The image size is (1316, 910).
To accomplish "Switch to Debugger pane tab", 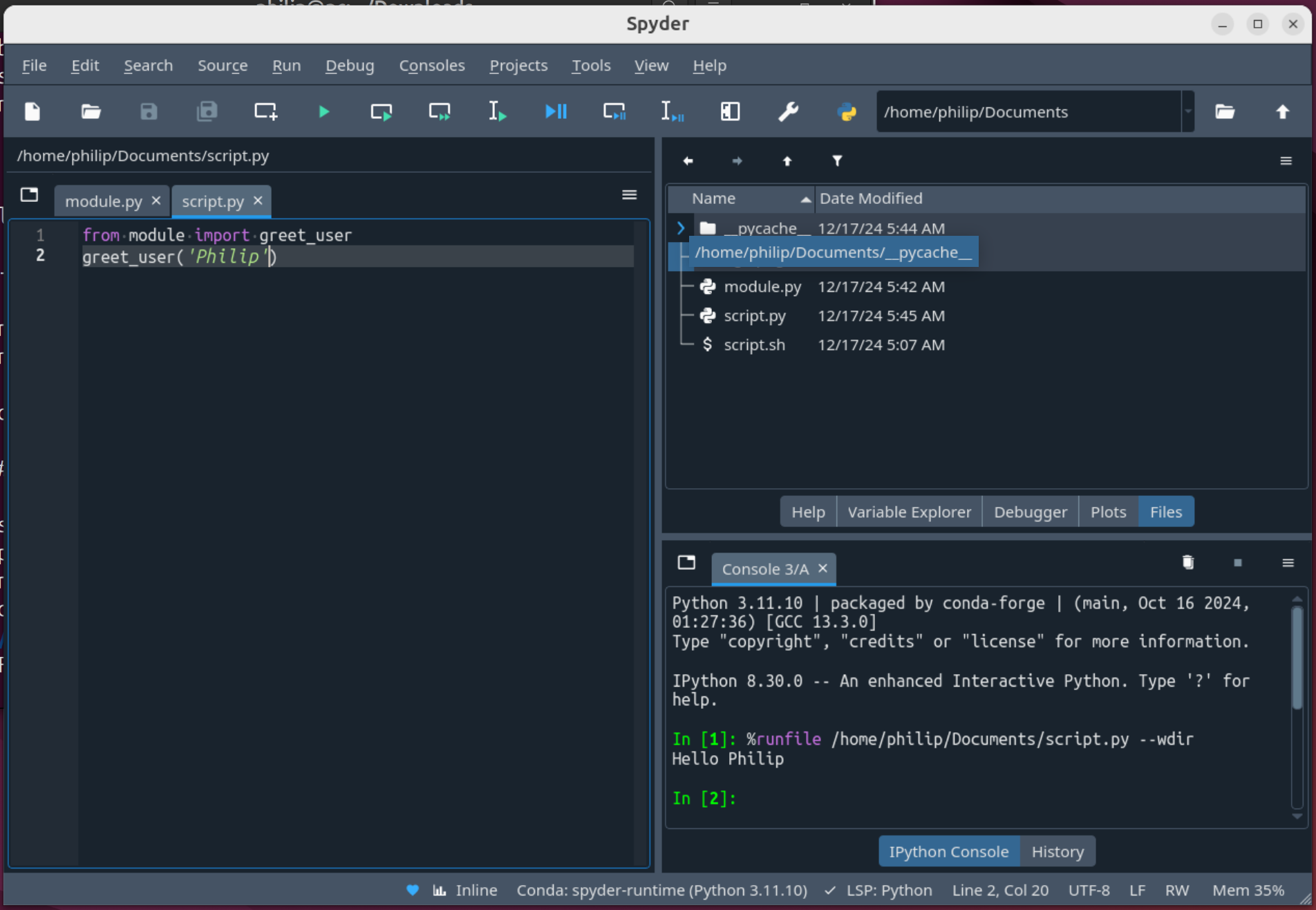I will click(x=1030, y=512).
